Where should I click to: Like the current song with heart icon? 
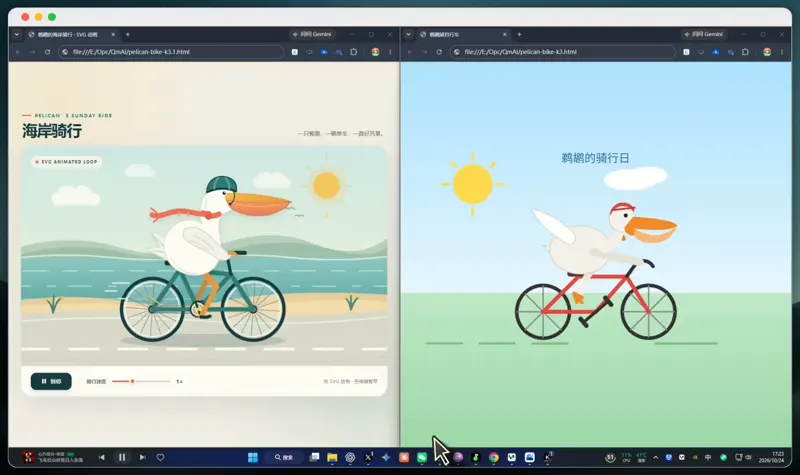point(160,457)
